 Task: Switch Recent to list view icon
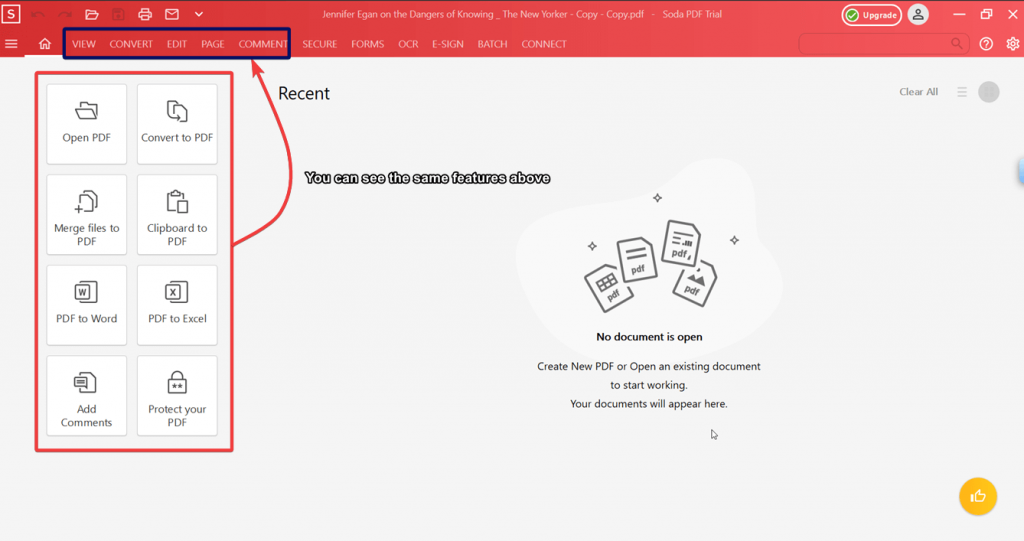coord(962,92)
